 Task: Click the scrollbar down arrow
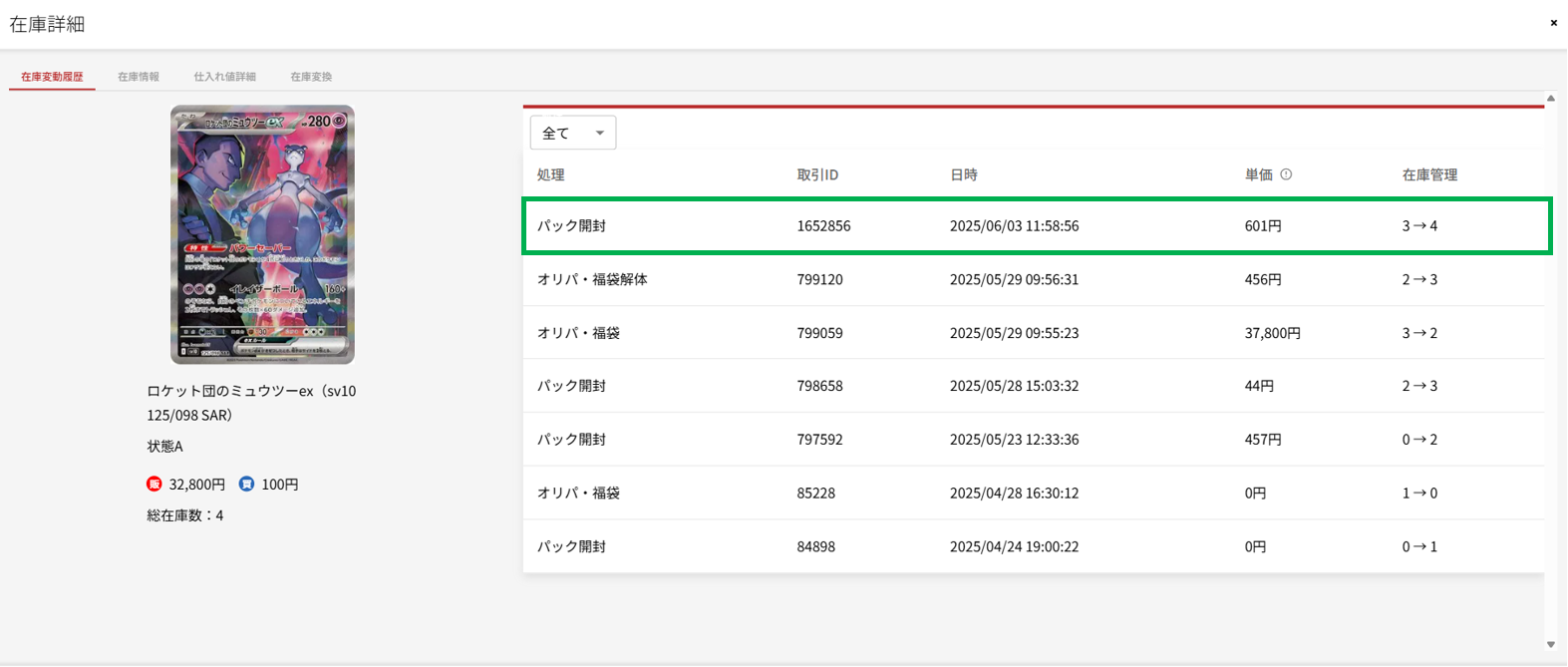(x=1551, y=644)
